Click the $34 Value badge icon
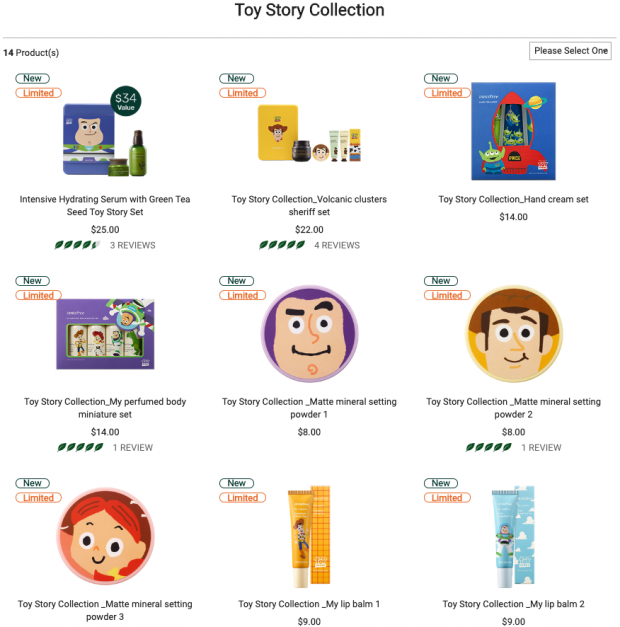 click(126, 101)
